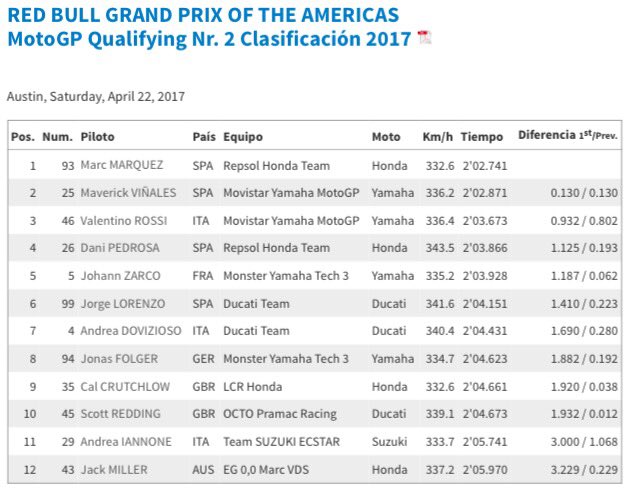
Task: Select the Pos. column header
Action: click(x=23, y=137)
